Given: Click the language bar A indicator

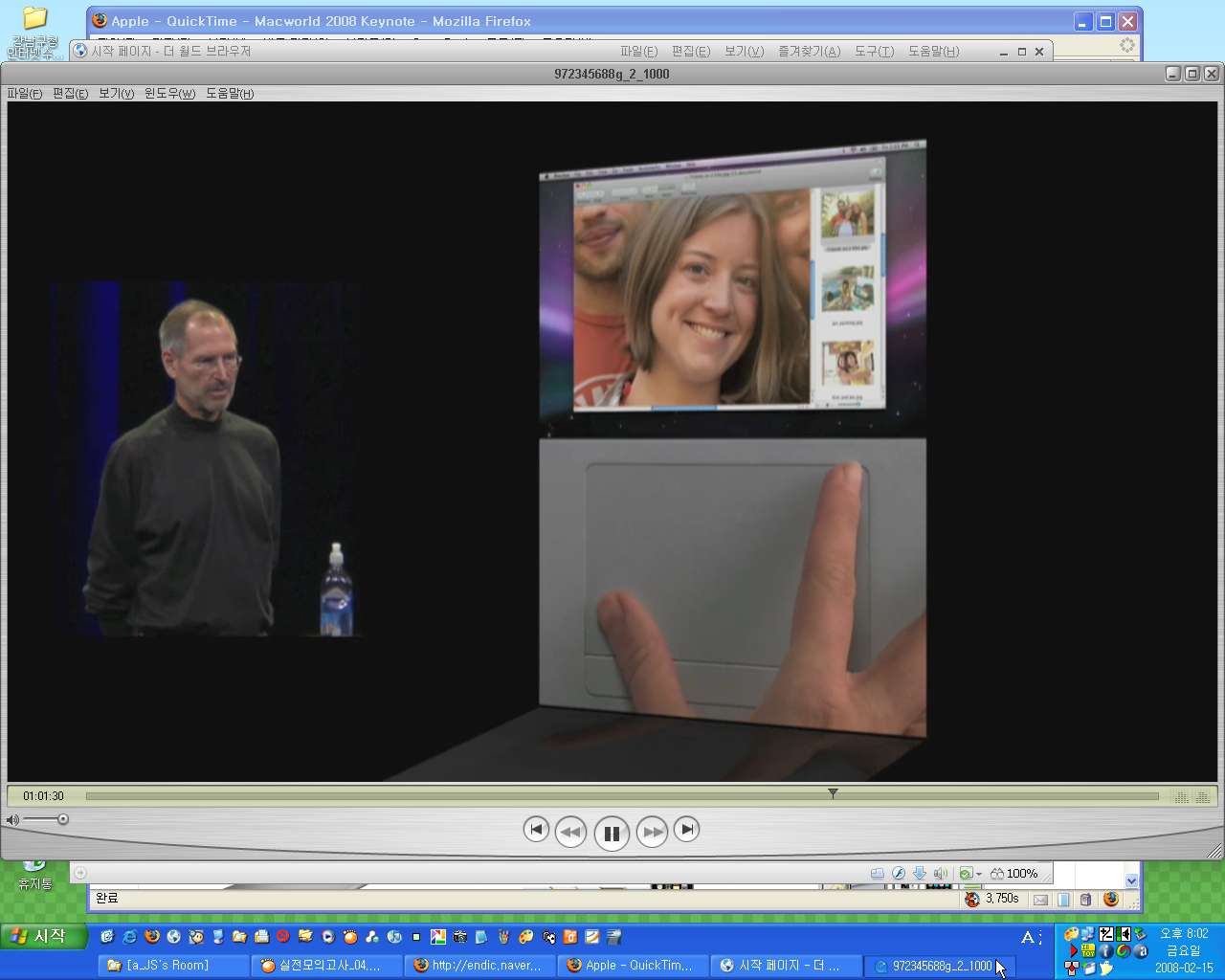Looking at the screenshot, I should pos(1028,938).
